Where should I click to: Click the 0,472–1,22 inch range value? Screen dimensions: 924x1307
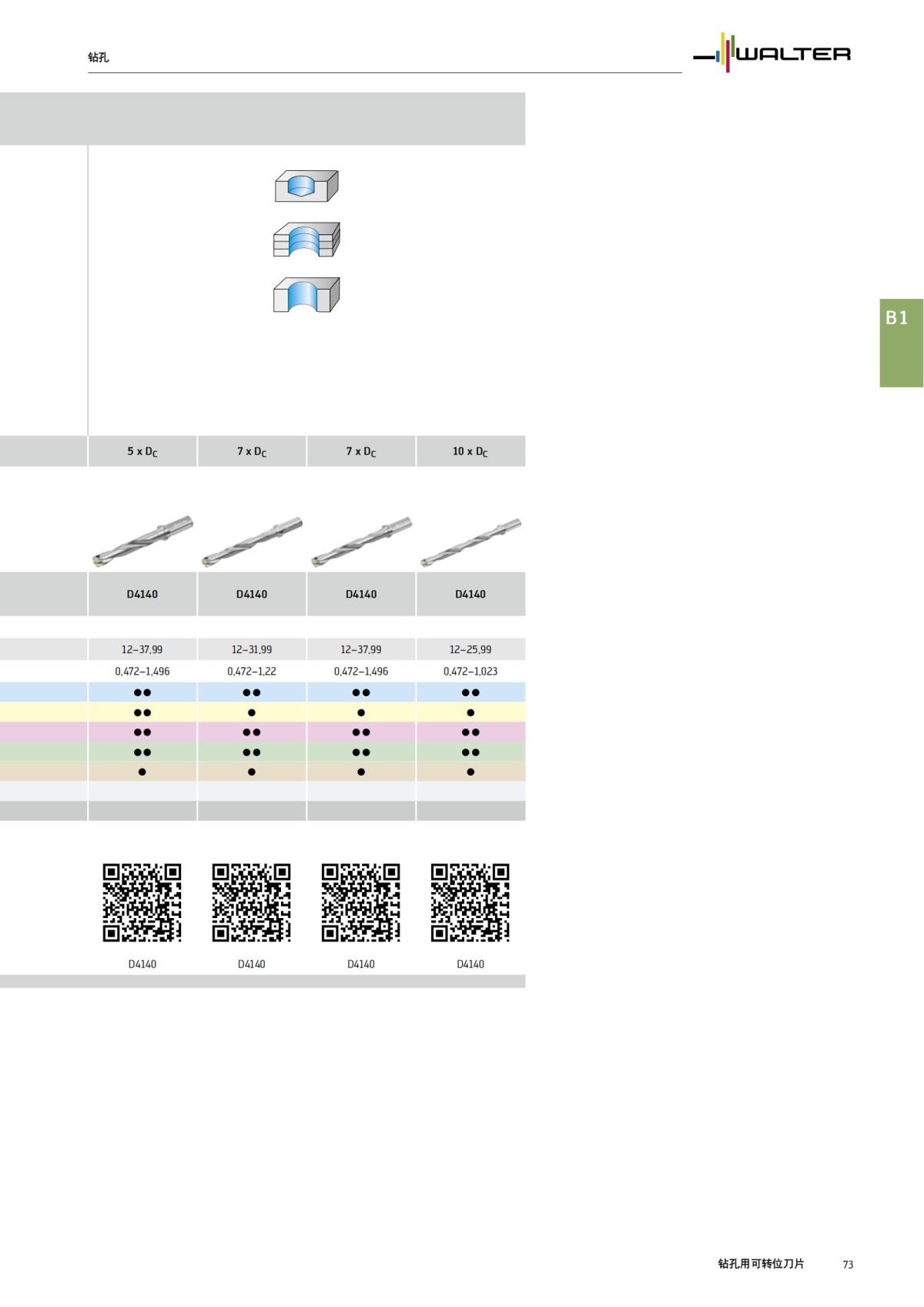click(x=252, y=672)
